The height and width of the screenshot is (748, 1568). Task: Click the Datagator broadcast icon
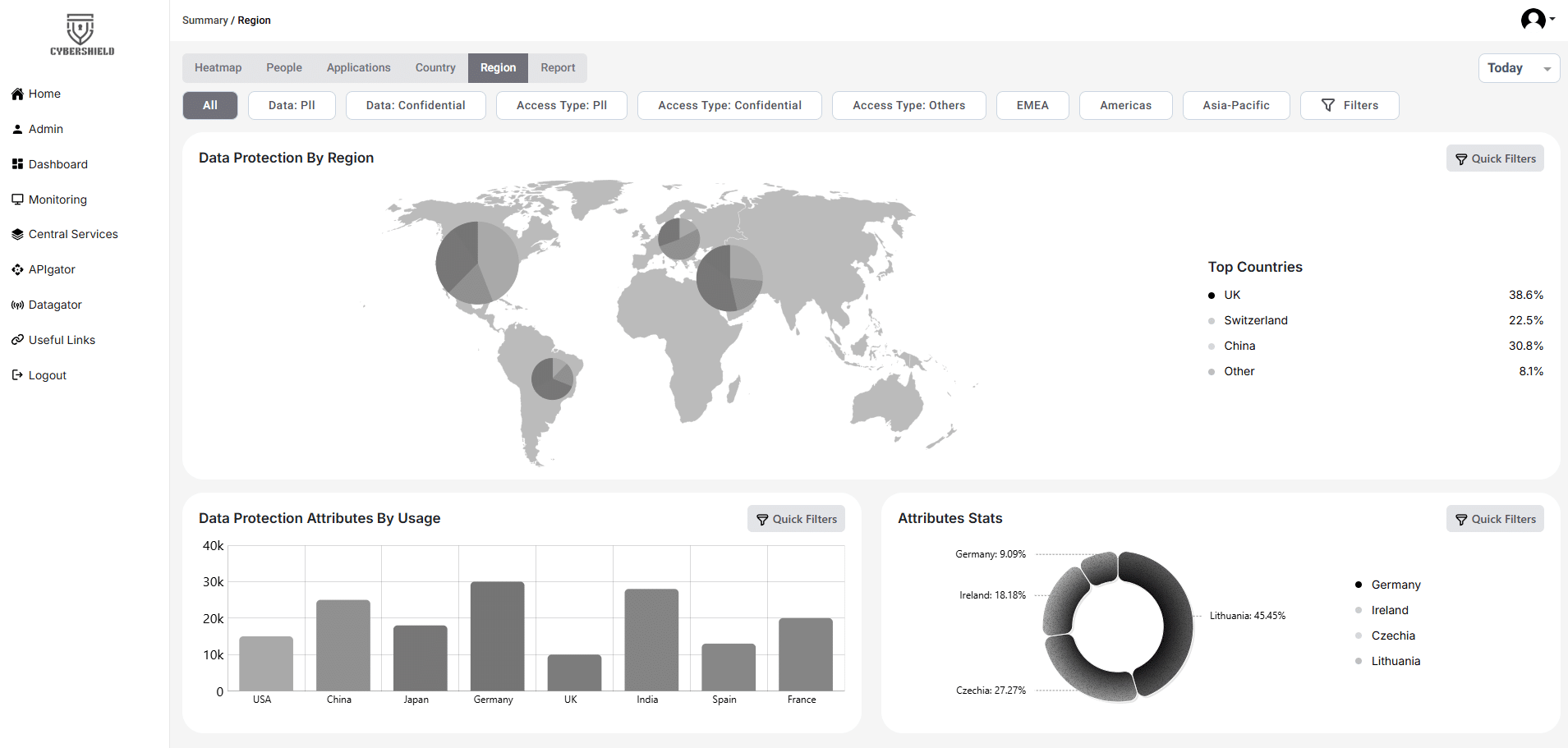(x=17, y=305)
